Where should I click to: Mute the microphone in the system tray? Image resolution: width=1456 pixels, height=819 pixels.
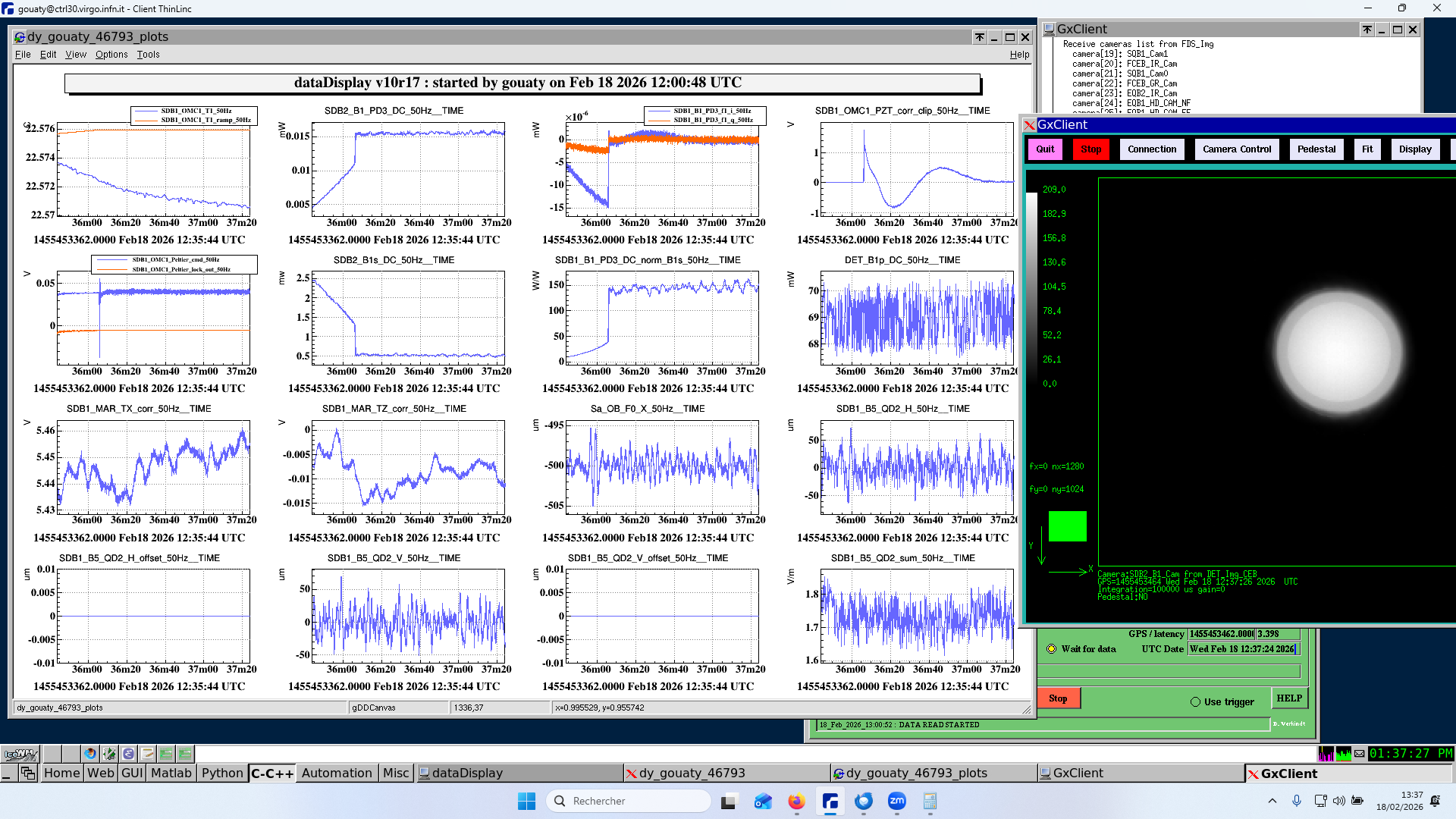point(1297,801)
